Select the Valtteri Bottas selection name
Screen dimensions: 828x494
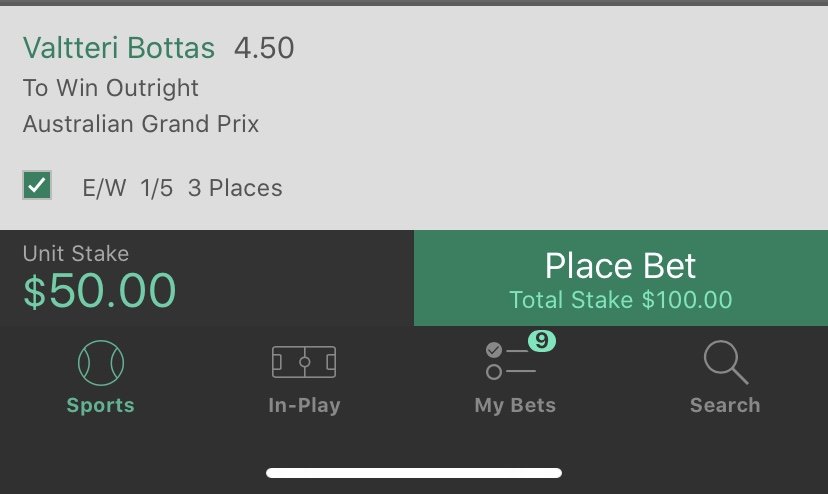click(x=119, y=48)
